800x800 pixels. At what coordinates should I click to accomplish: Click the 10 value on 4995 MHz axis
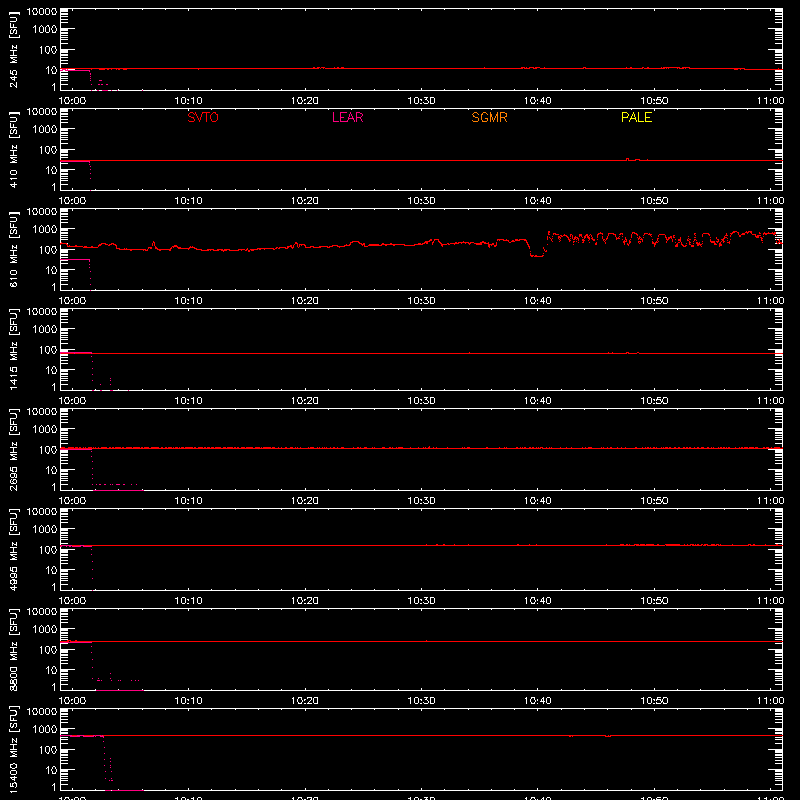click(x=51, y=570)
